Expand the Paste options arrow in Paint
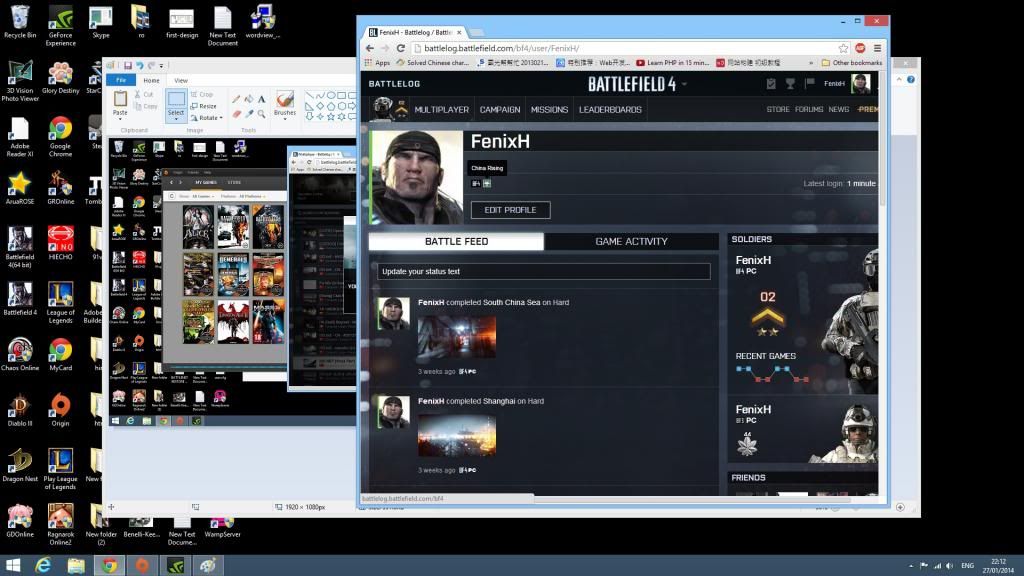This screenshot has width=1024, height=576. point(120,120)
